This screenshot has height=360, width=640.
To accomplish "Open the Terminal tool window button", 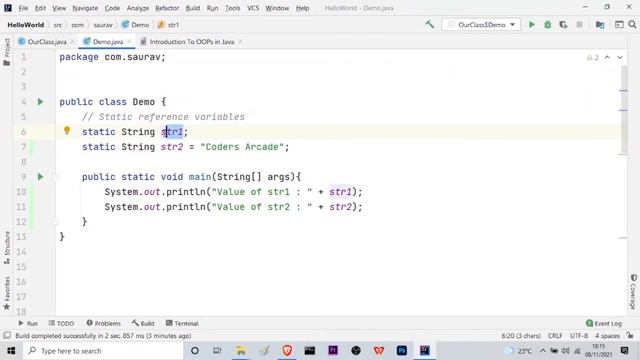I will pos(182,323).
